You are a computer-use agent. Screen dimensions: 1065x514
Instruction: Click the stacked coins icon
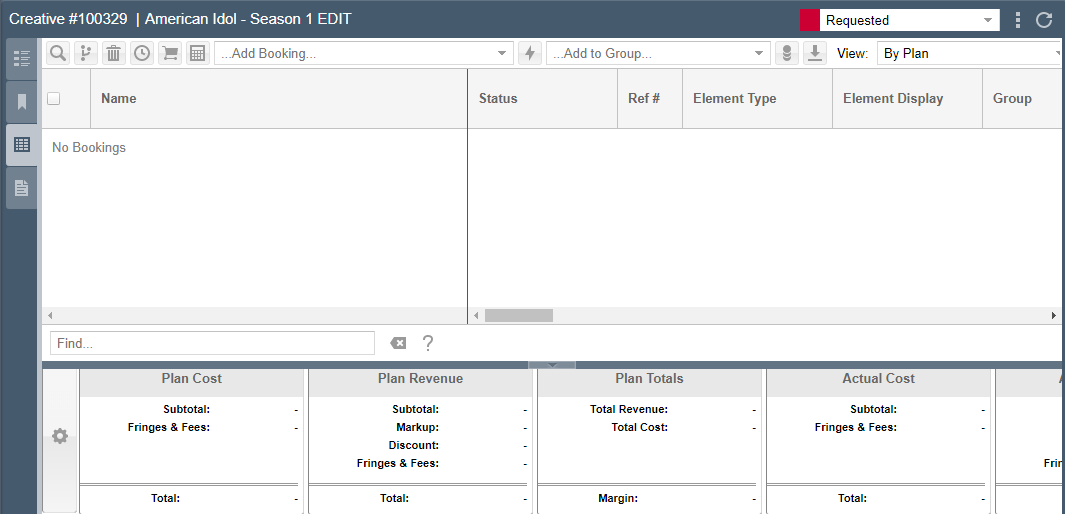[787, 53]
